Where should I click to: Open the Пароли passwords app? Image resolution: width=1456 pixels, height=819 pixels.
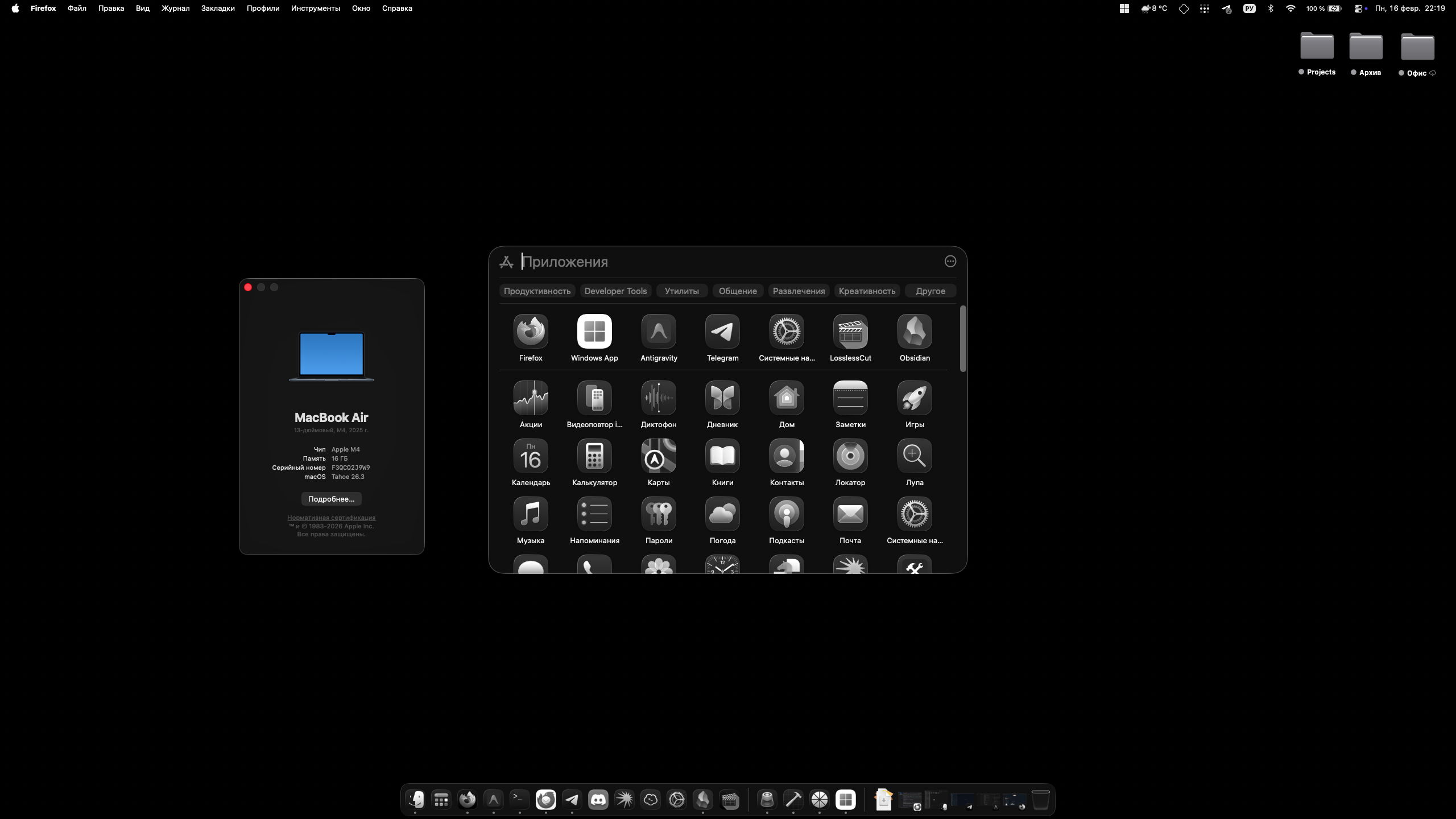[659, 514]
